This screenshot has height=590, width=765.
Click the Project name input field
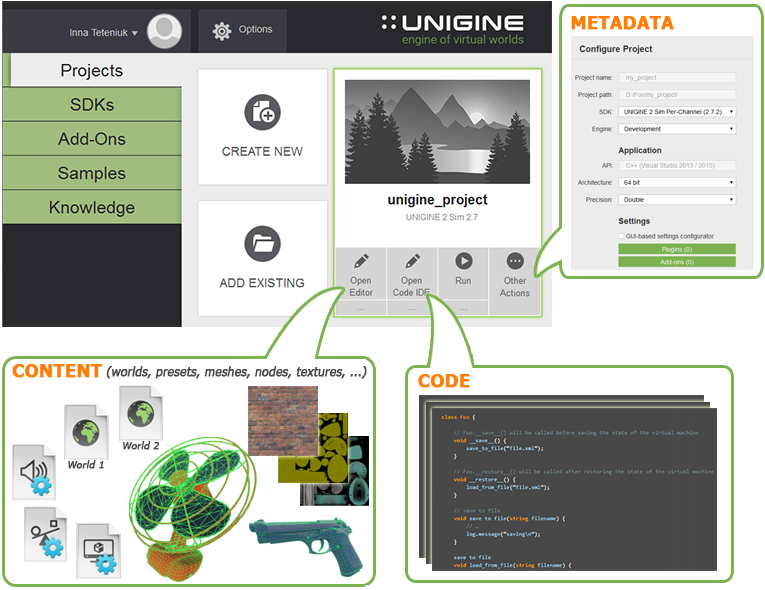pos(677,78)
